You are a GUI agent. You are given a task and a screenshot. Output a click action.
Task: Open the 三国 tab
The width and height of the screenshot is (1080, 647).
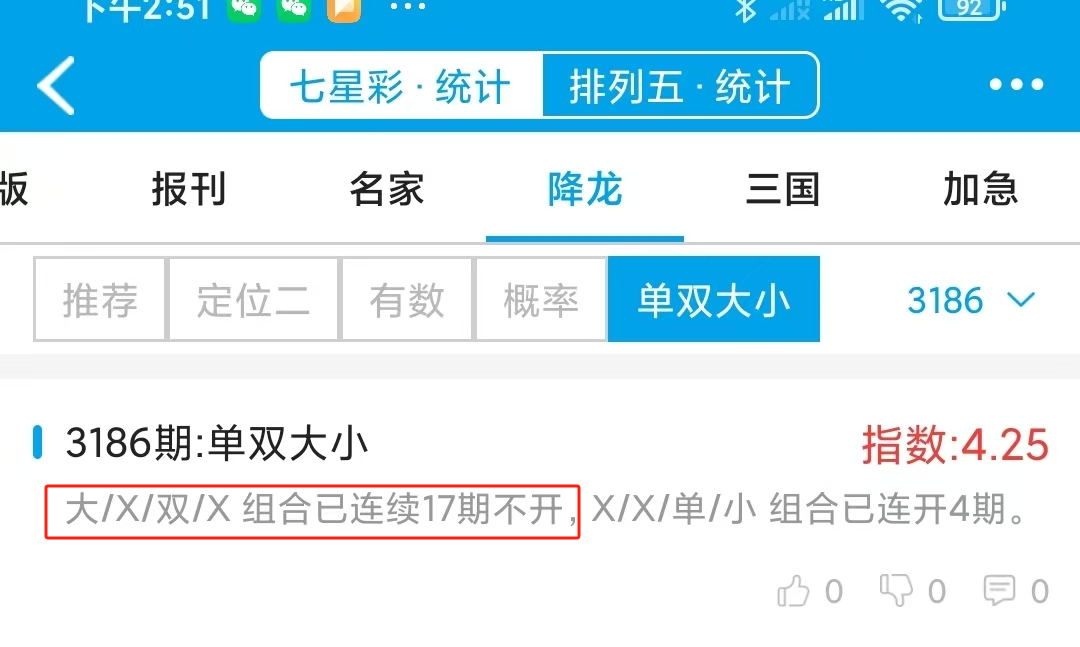click(x=783, y=189)
